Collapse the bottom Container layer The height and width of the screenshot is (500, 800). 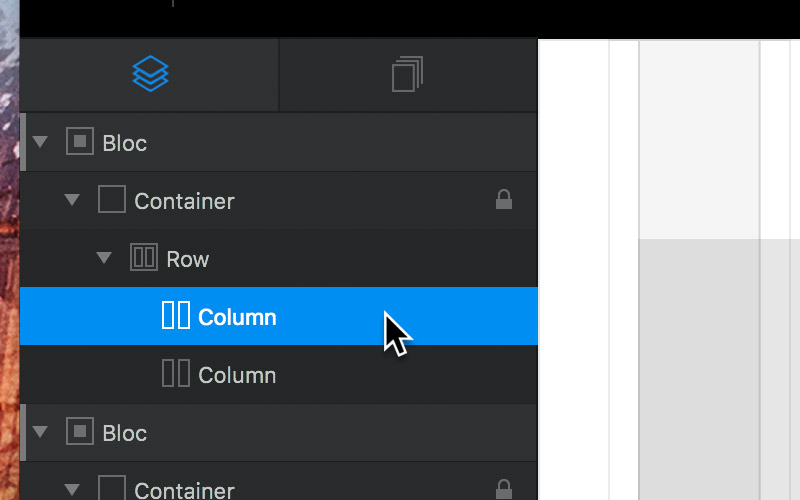72,489
